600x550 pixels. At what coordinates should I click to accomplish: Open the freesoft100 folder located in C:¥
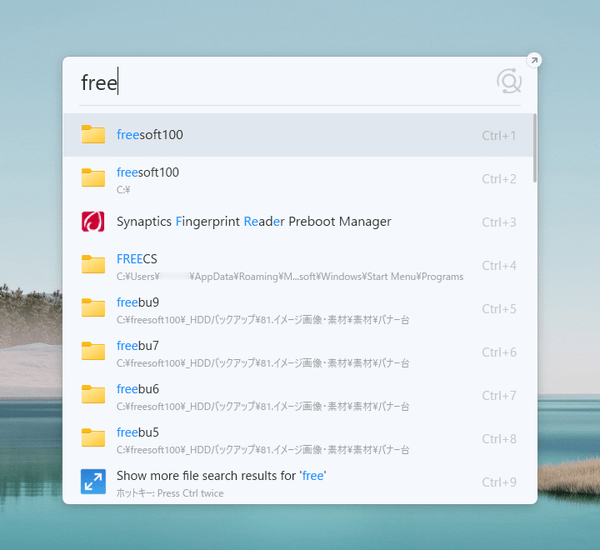tap(298, 178)
